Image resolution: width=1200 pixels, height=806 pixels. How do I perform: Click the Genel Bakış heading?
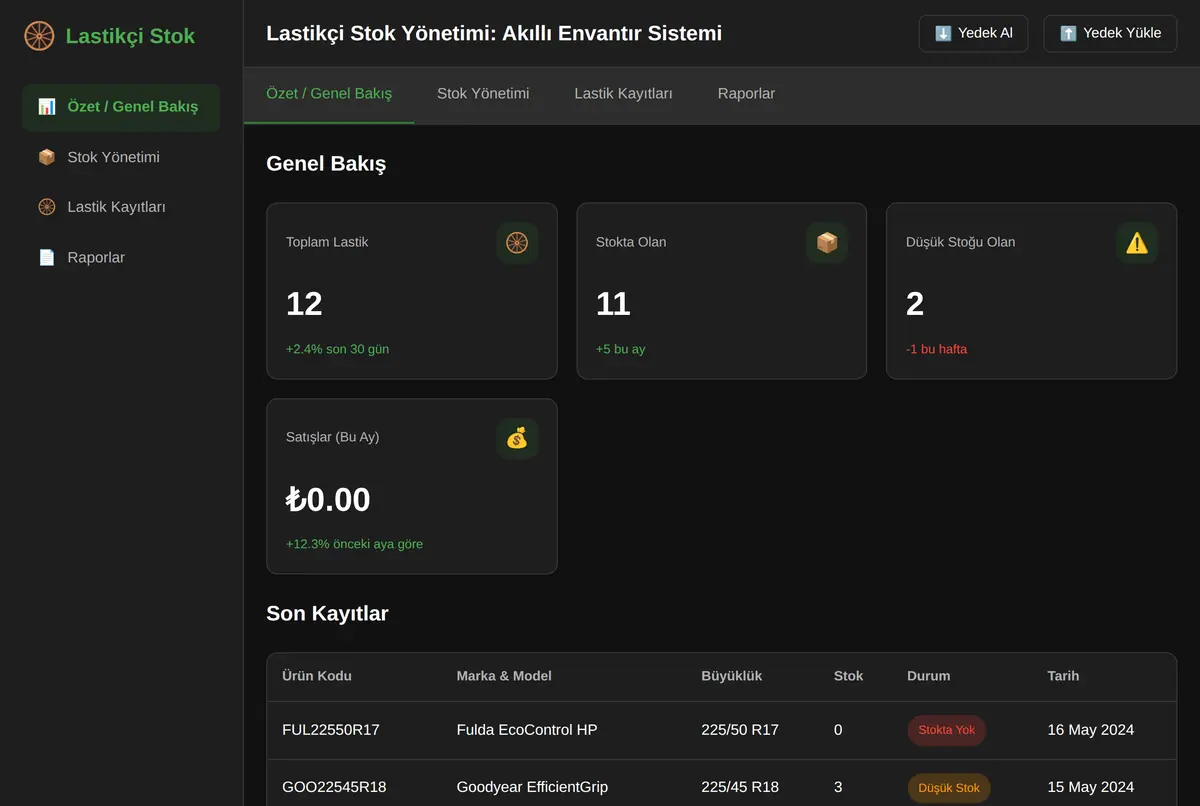point(326,164)
